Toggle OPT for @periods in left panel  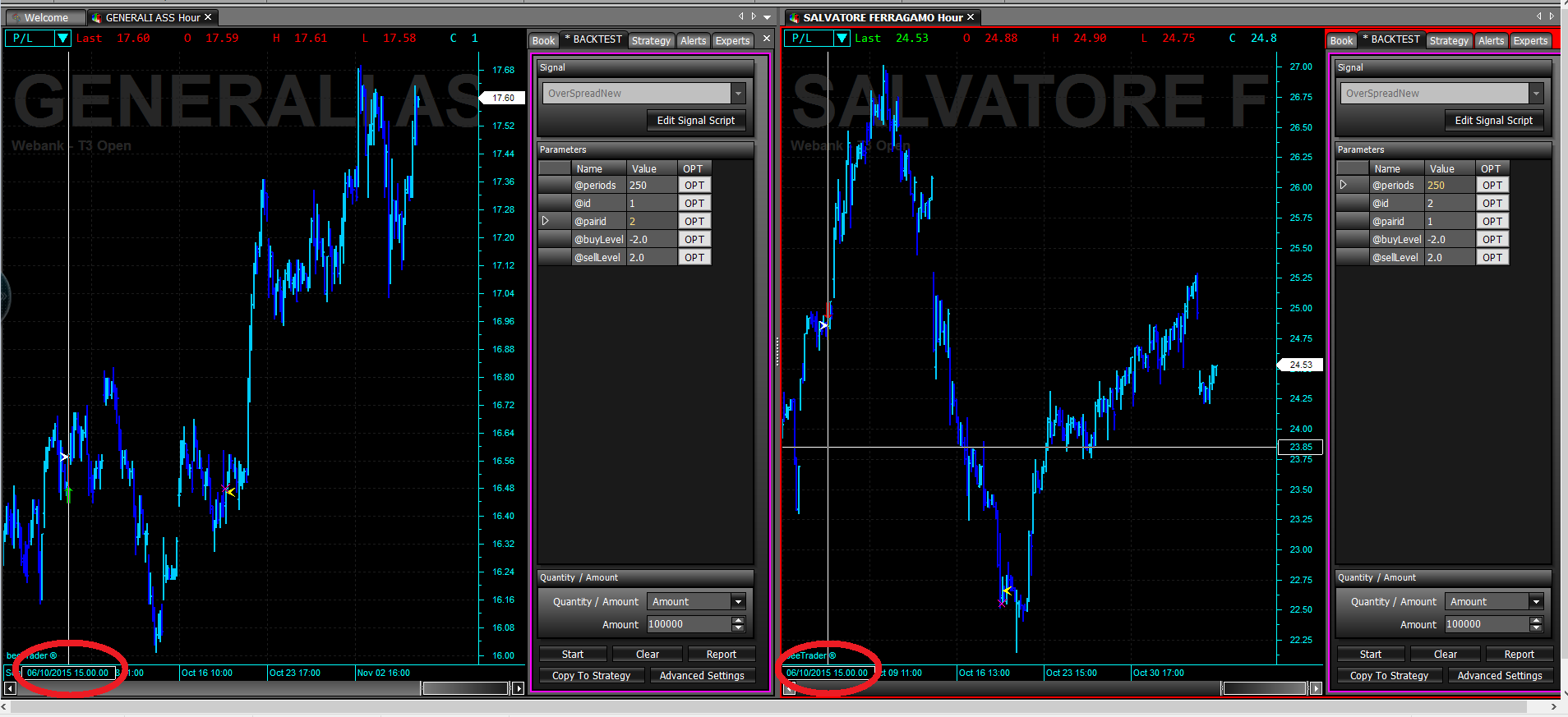click(694, 186)
